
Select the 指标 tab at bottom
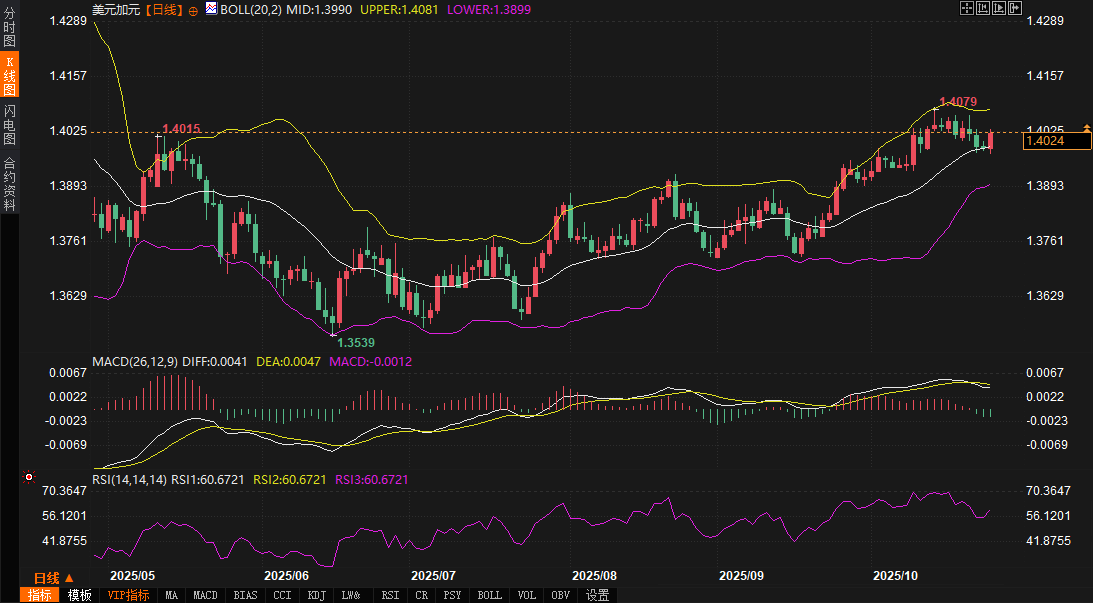(x=40, y=595)
